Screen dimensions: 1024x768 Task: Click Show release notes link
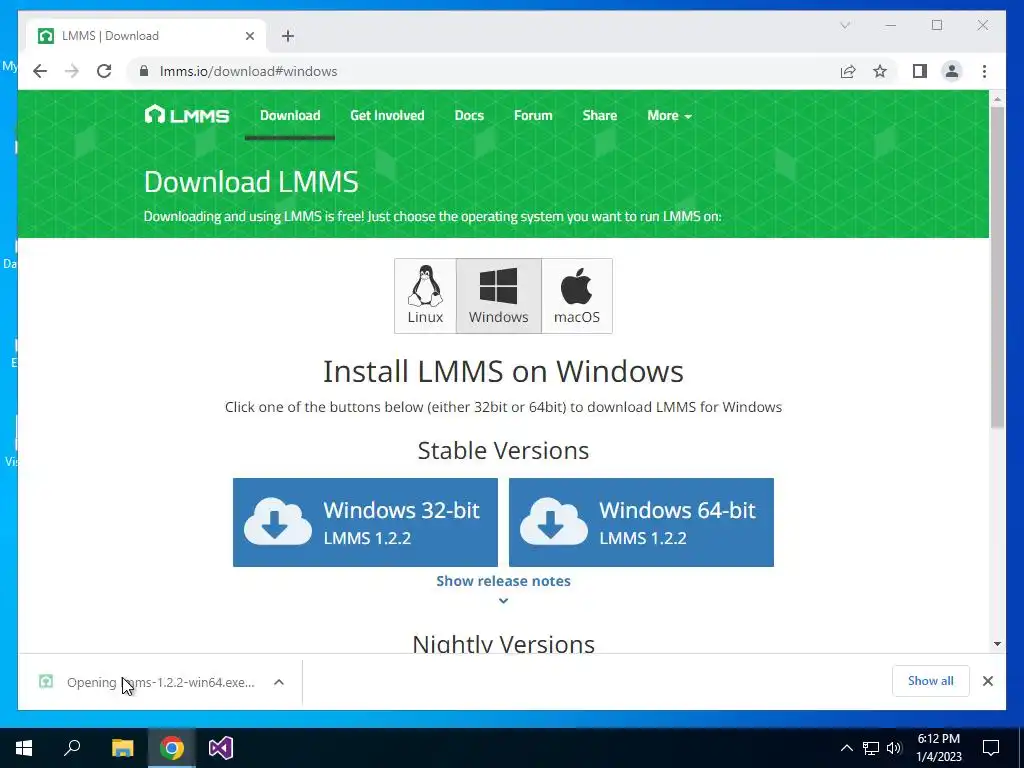(504, 581)
